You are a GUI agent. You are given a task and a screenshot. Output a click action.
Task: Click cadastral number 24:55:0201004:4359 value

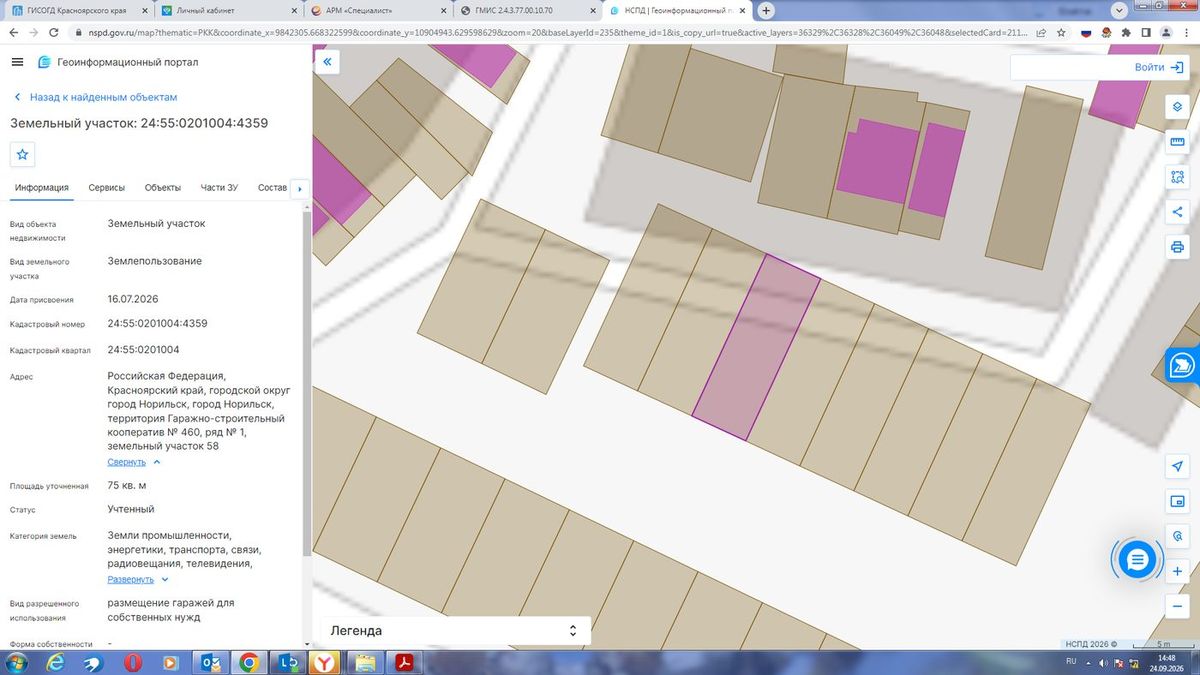pos(158,324)
